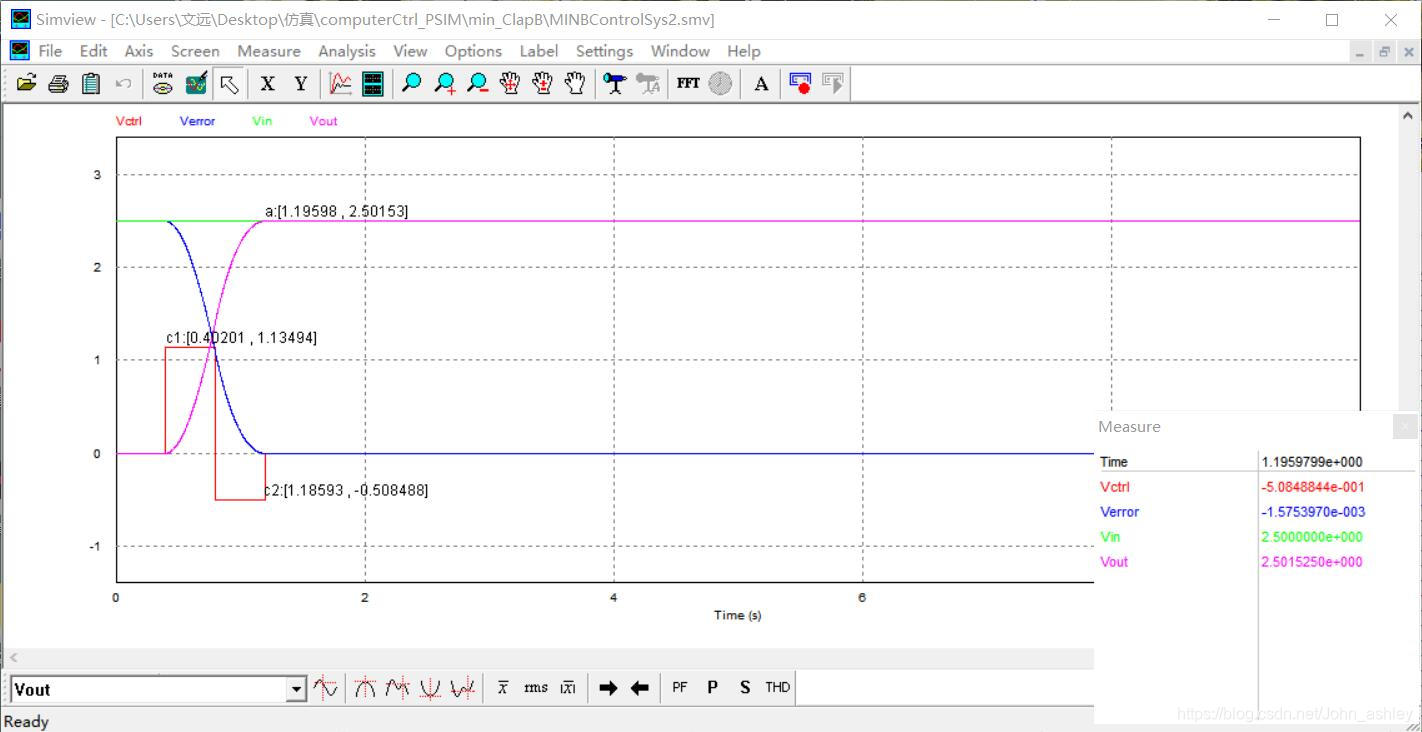This screenshot has height=732, width=1422.
Task: Click the first peak marker icon
Action: [365, 688]
